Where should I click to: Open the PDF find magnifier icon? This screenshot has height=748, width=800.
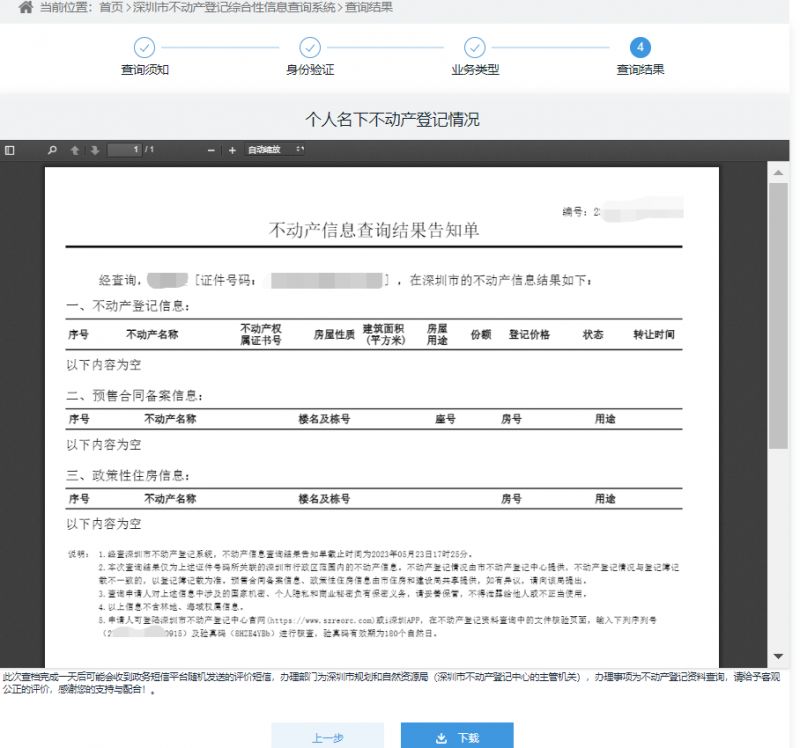[52, 150]
